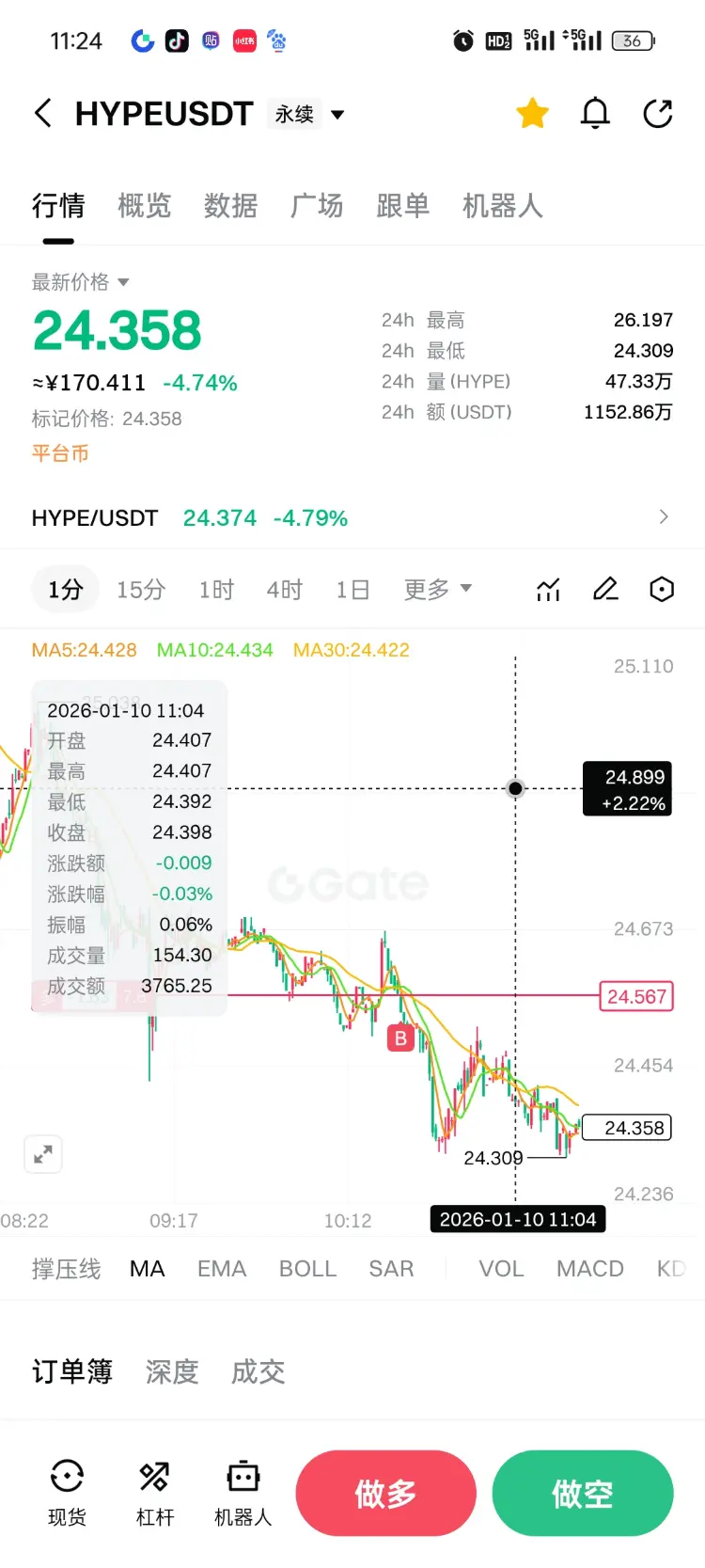Open the chart indicators icon
The height and width of the screenshot is (1568, 705).
coord(549,590)
